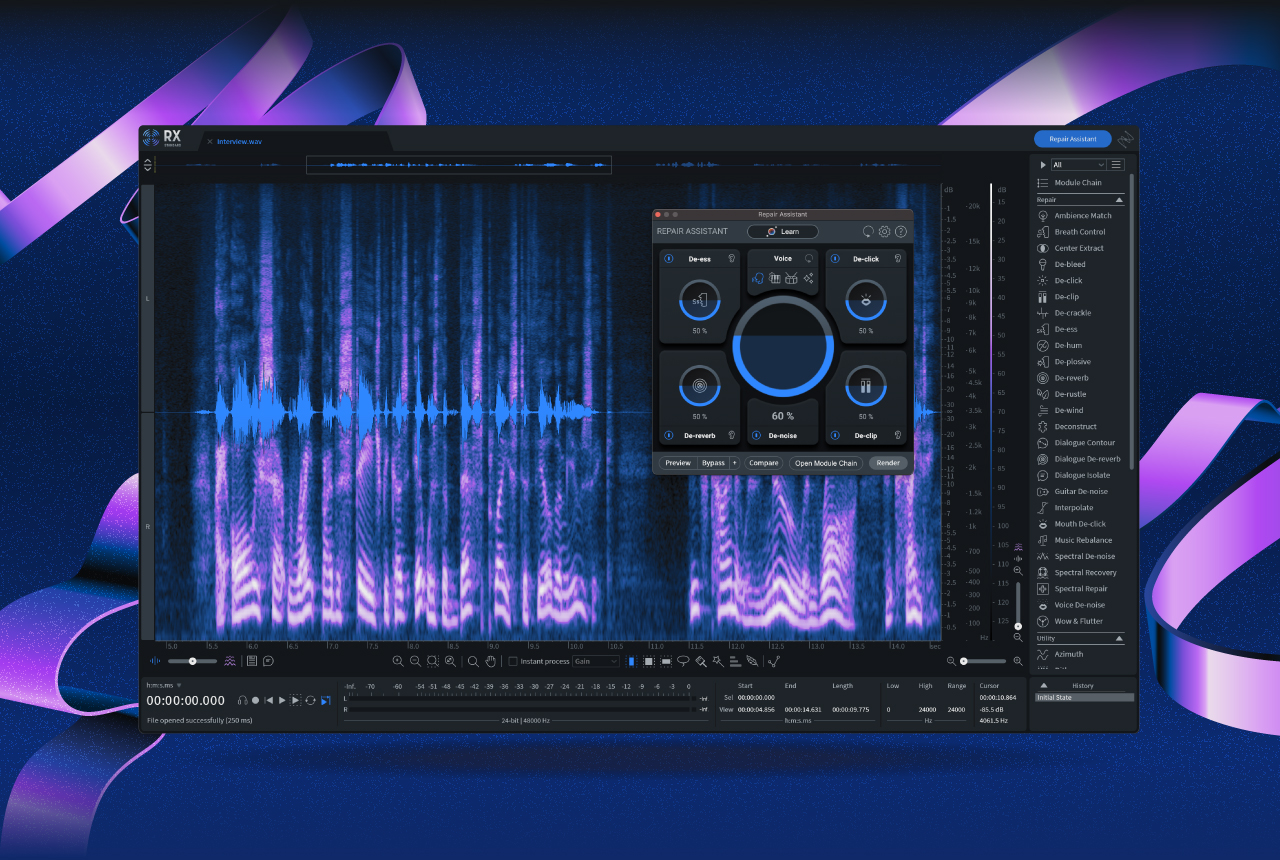This screenshot has width=1280, height=860.
Task: Select the drums content type in Repair Assistant
Action: tap(791, 279)
